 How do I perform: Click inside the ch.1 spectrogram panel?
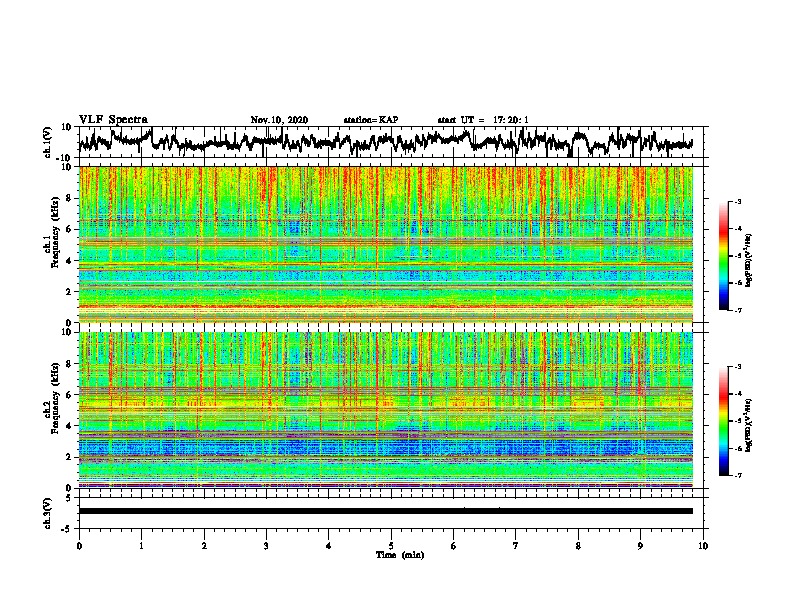pyautogui.click(x=385, y=244)
